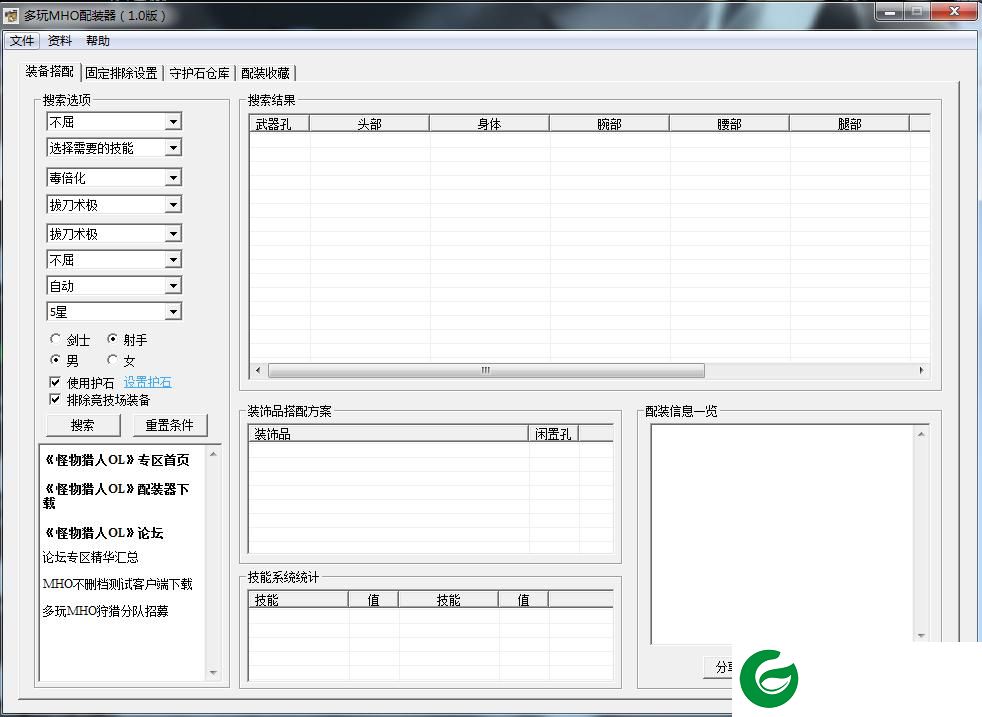Open 《怪物猎人OL》专区首页 link

(x=116, y=460)
